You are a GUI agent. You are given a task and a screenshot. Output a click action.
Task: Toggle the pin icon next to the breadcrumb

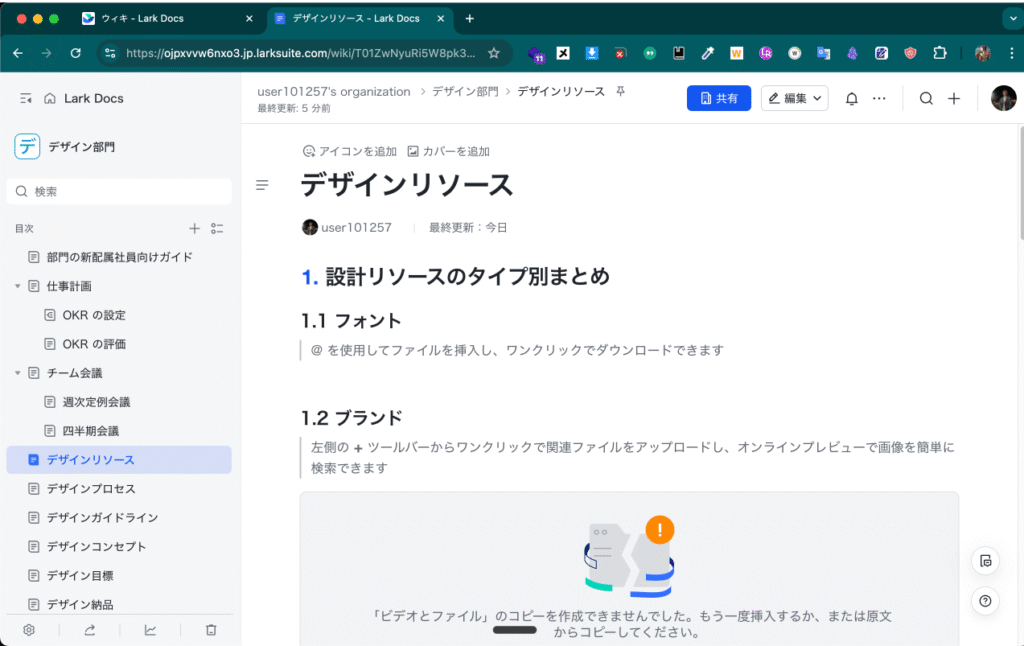(620, 91)
